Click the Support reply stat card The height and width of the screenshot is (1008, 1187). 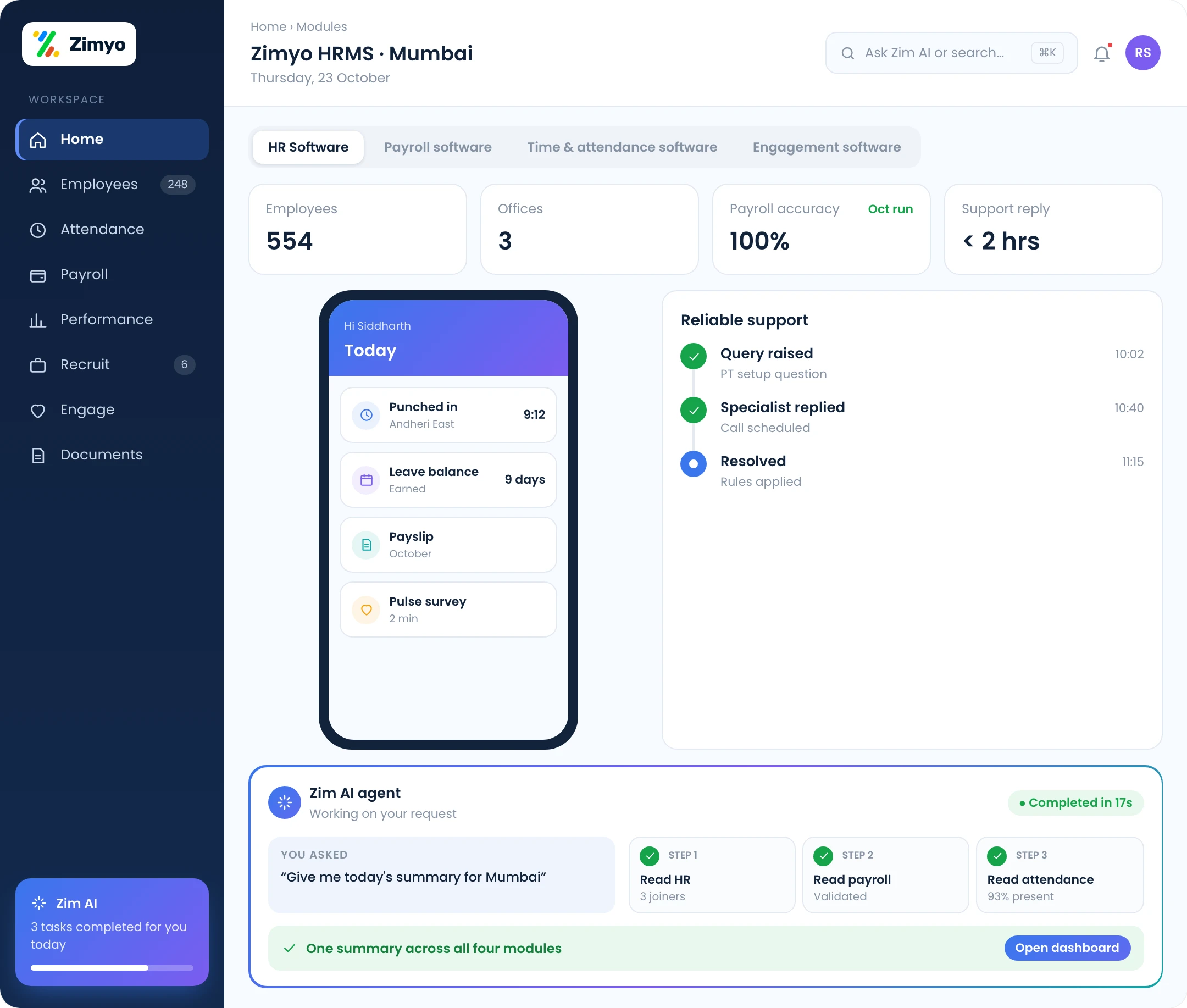click(x=1053, y=229)
